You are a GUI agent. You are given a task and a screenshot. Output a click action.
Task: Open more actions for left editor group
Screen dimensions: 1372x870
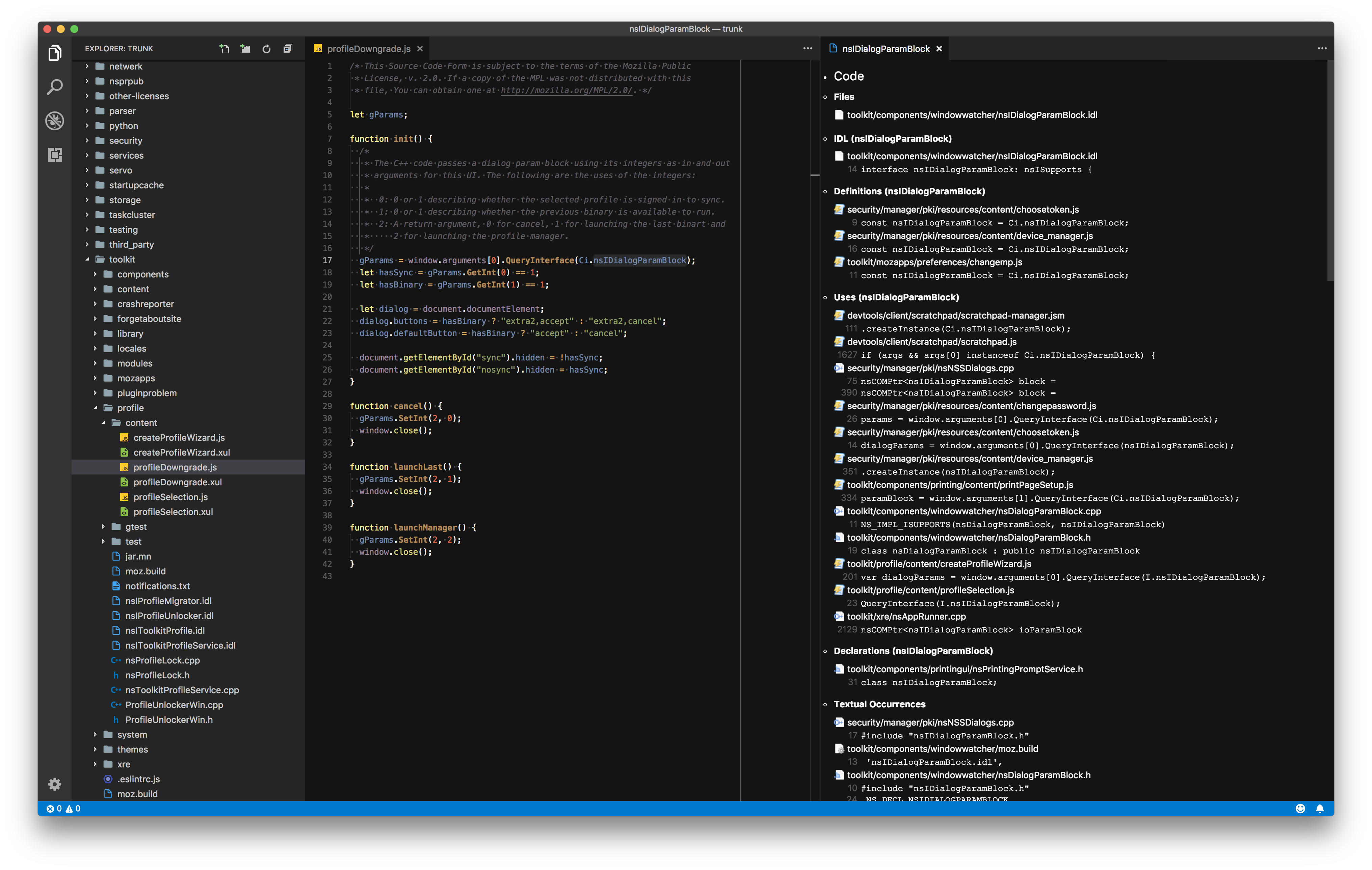coord(807,48)
